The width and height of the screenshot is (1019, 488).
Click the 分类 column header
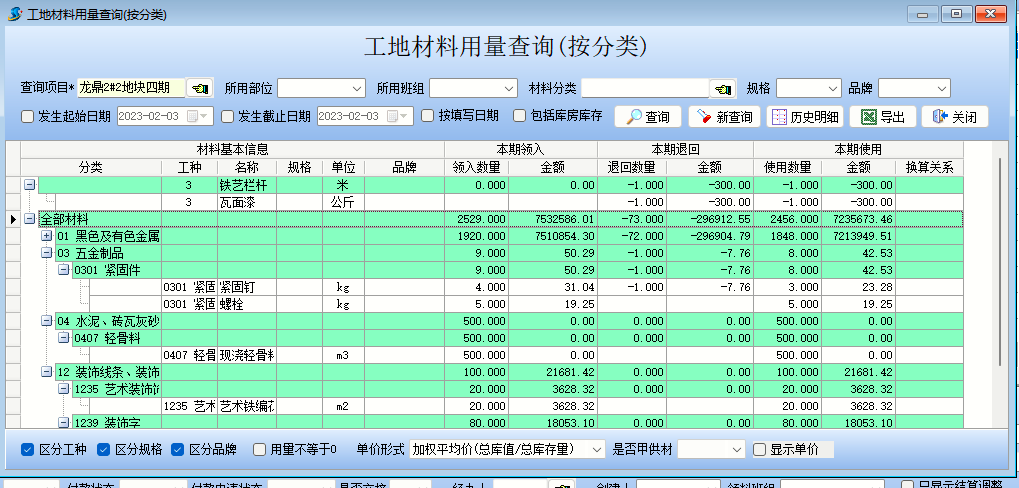click(90, 166)
